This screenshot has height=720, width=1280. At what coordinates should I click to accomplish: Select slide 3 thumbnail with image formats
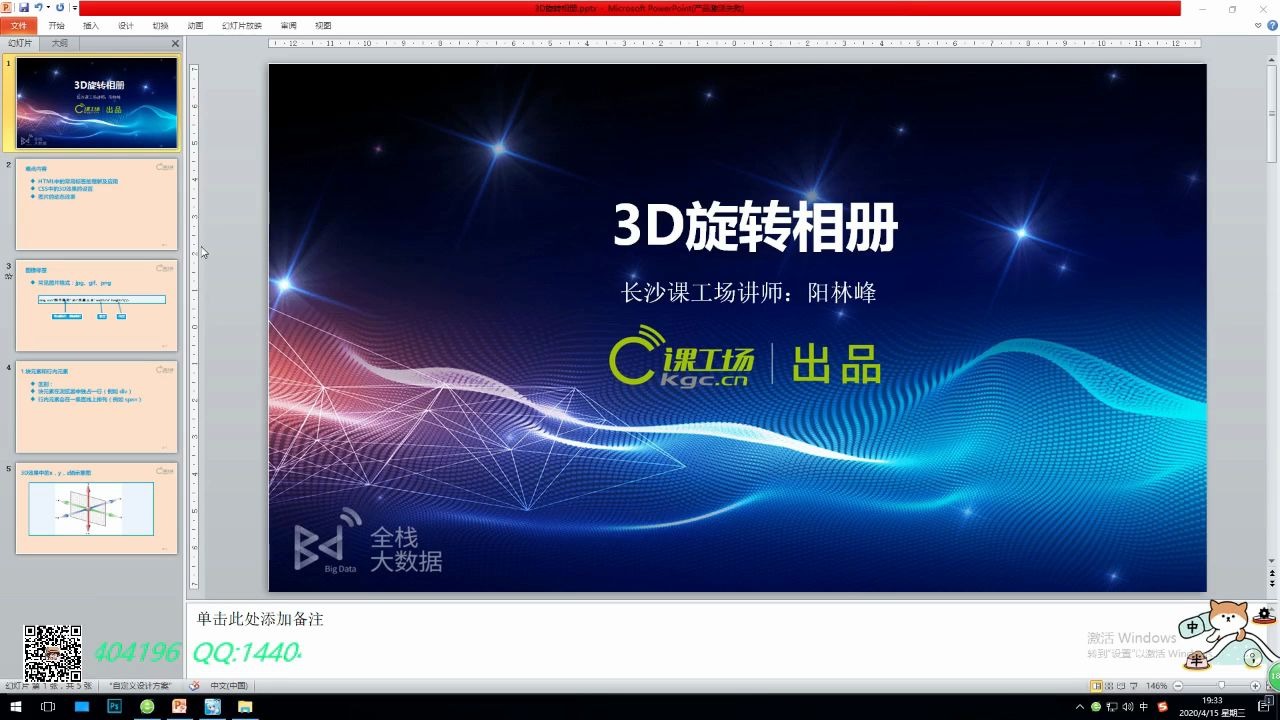97,306
